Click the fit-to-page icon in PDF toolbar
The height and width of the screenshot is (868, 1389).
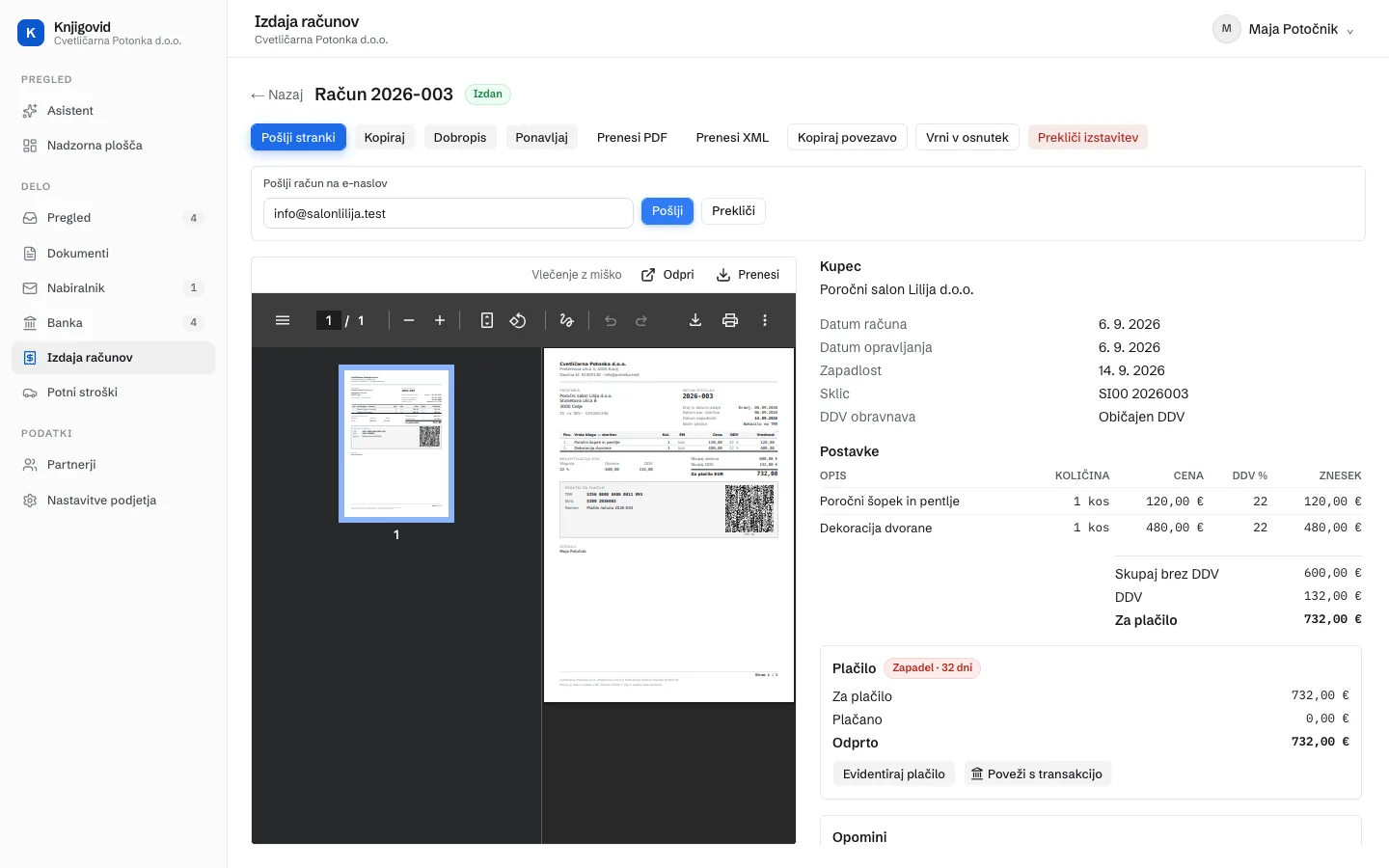(x=487, y=320)
